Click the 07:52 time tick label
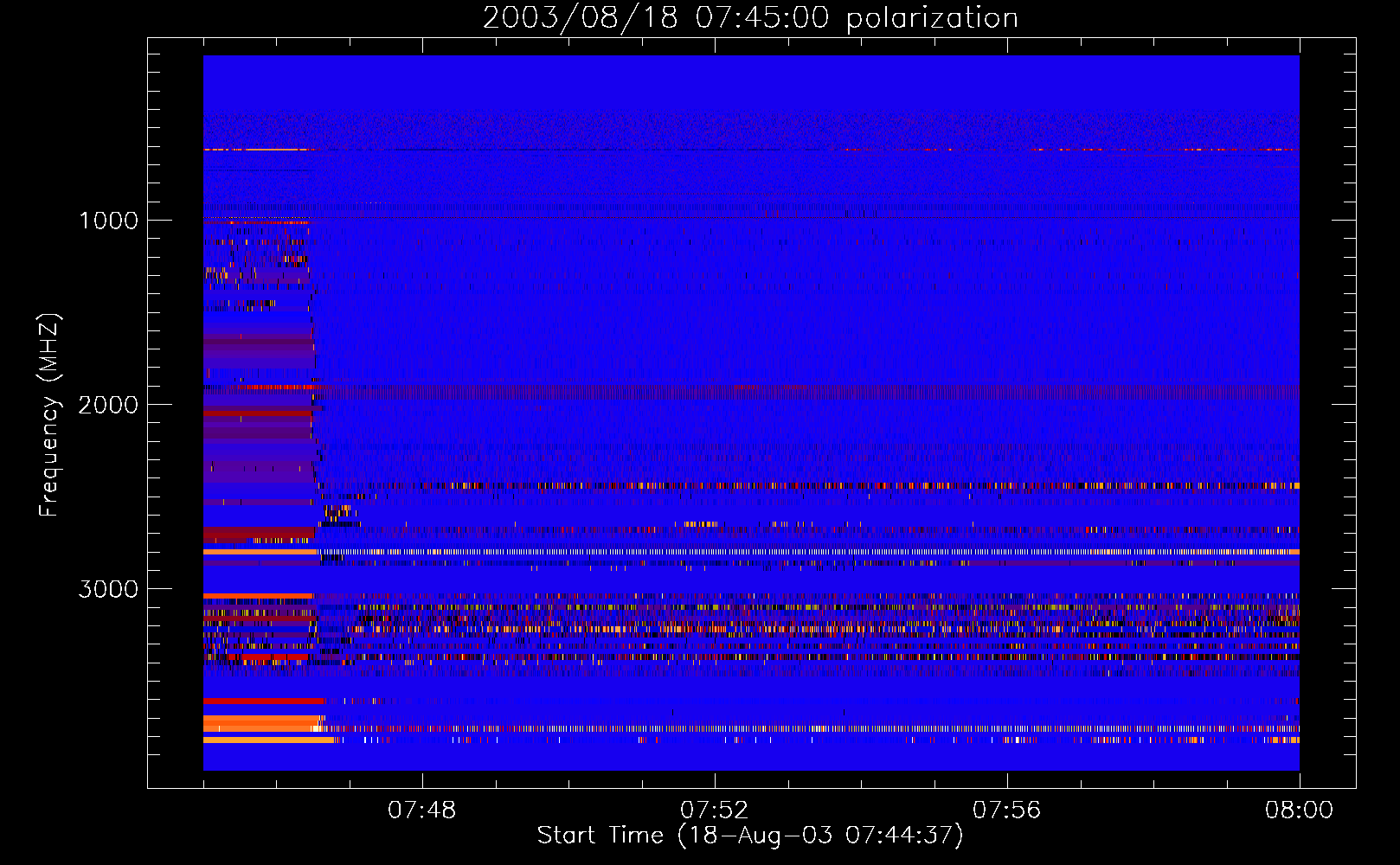The image size is (1400, 865). coord(714,811)
